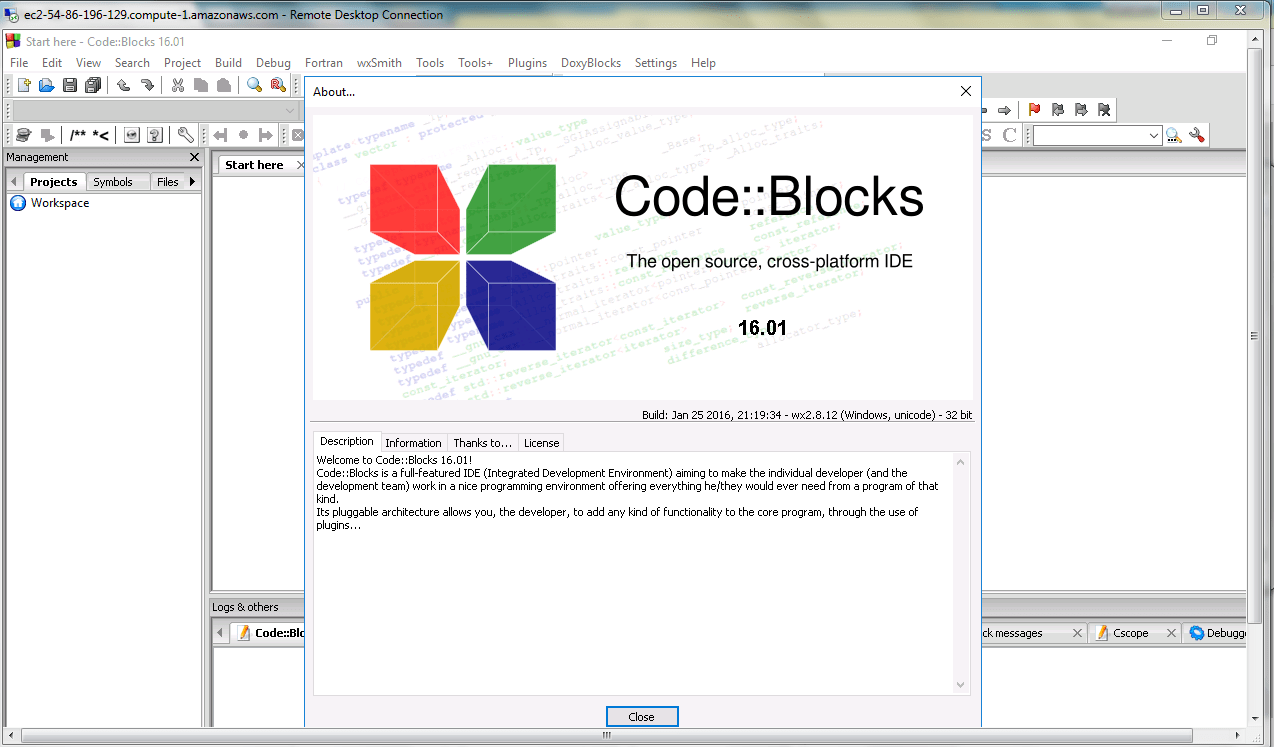Screen dimensions: 1274x747
Task: Select the License tab in About dialog
Action: (541, 442)
